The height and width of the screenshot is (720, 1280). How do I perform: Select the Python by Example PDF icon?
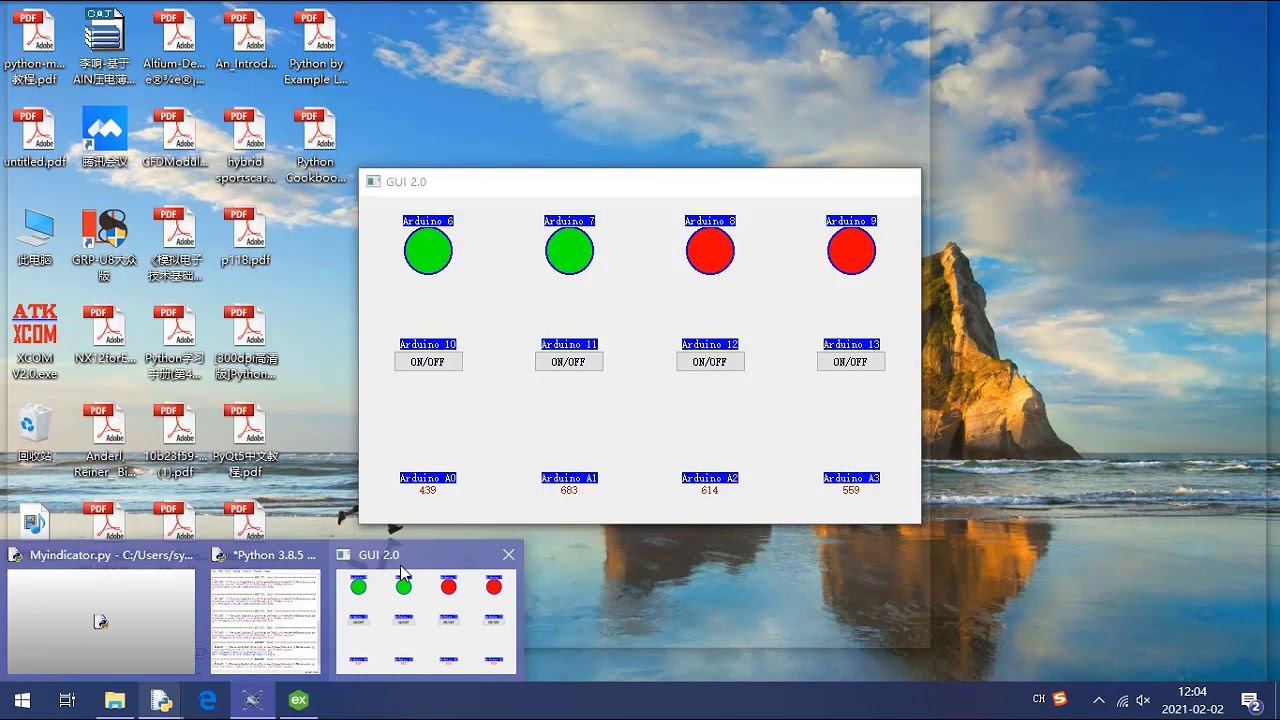tap(315, 47)
